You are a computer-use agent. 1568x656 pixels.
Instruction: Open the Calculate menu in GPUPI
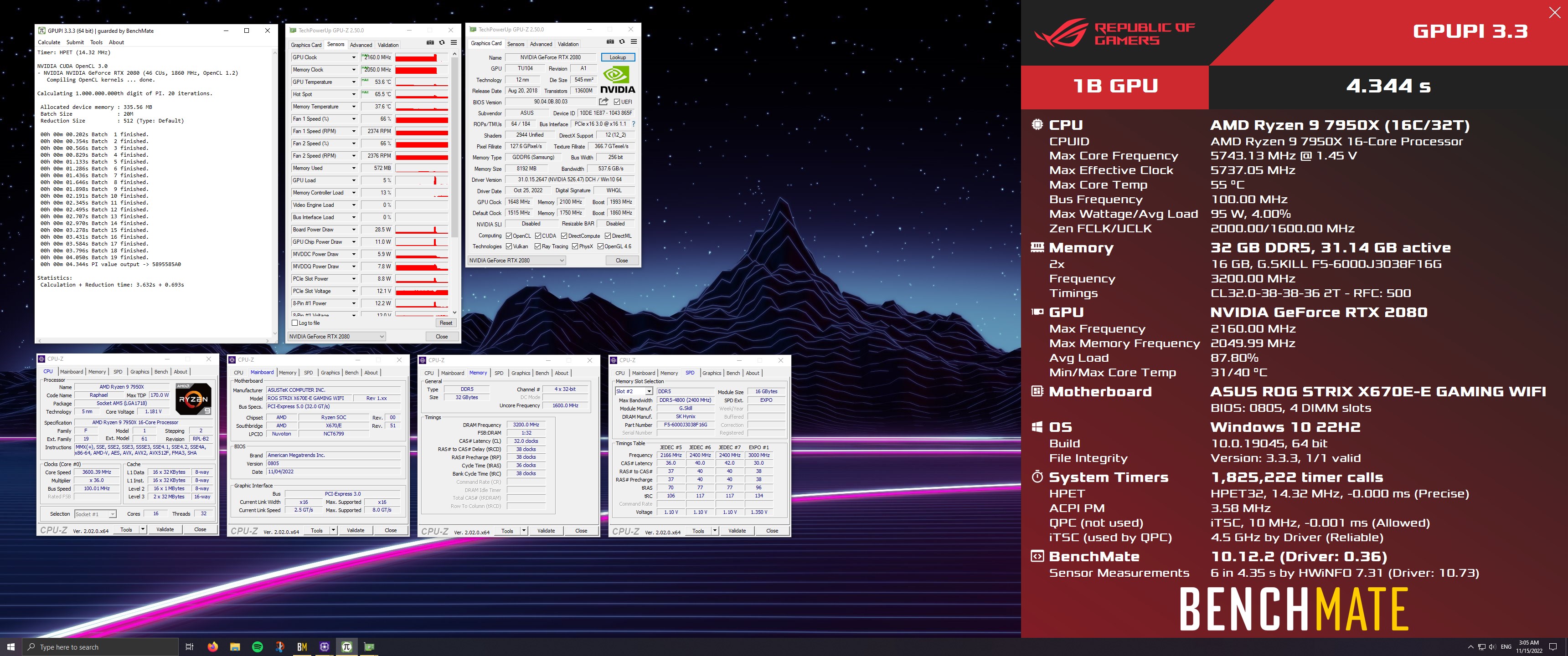click(x=49, y=43)
